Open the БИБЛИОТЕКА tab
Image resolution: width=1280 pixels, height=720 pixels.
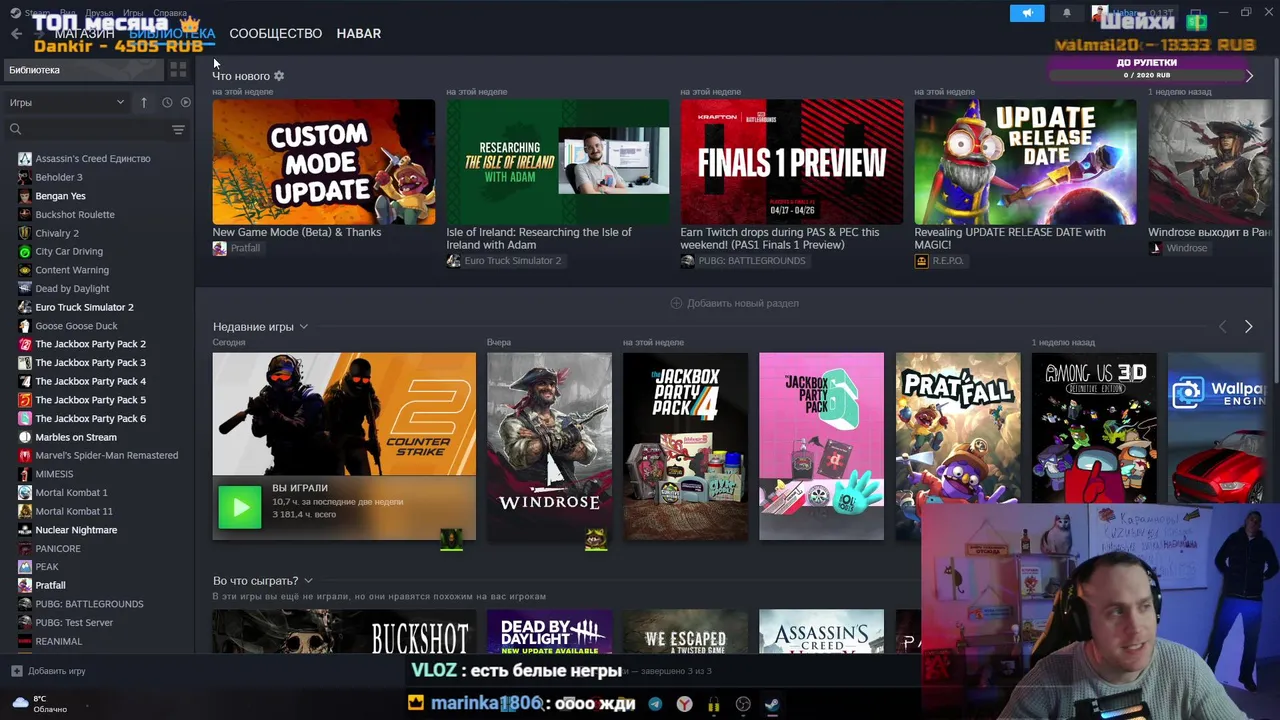pyautogui.click(x=172, y=34)
